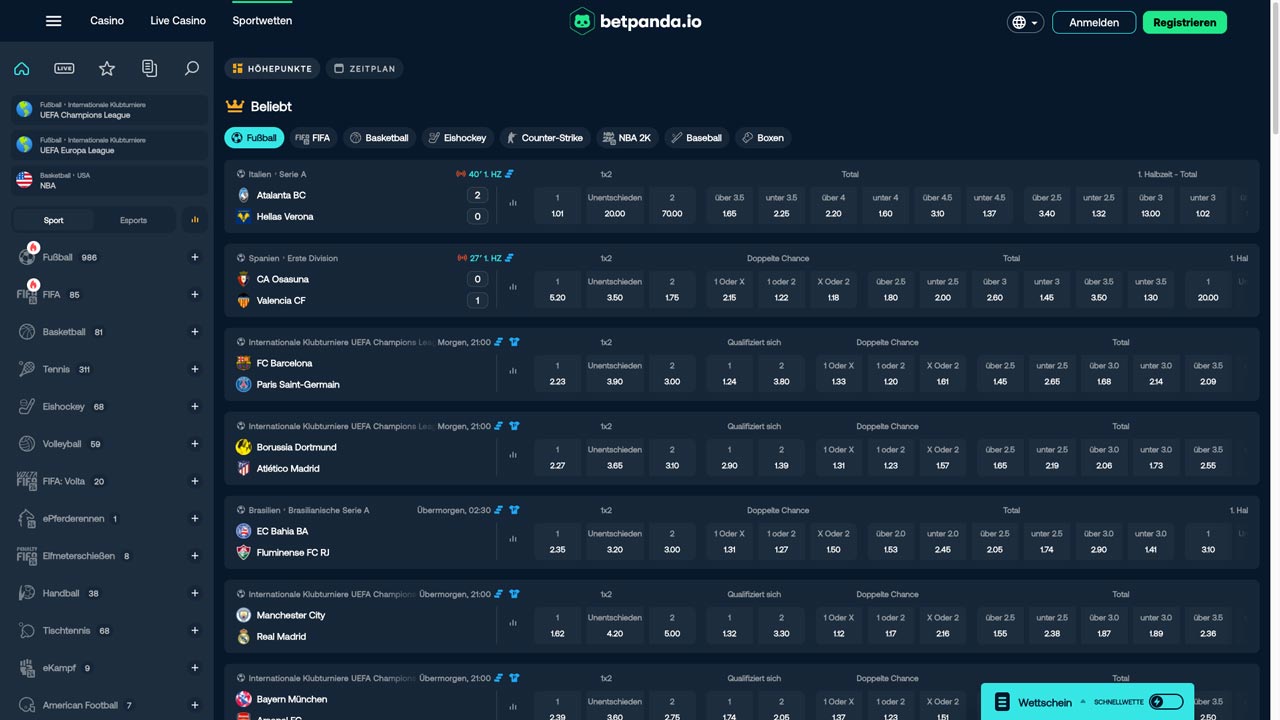Click Volleyball icon in sidebar

coord(27,444)
